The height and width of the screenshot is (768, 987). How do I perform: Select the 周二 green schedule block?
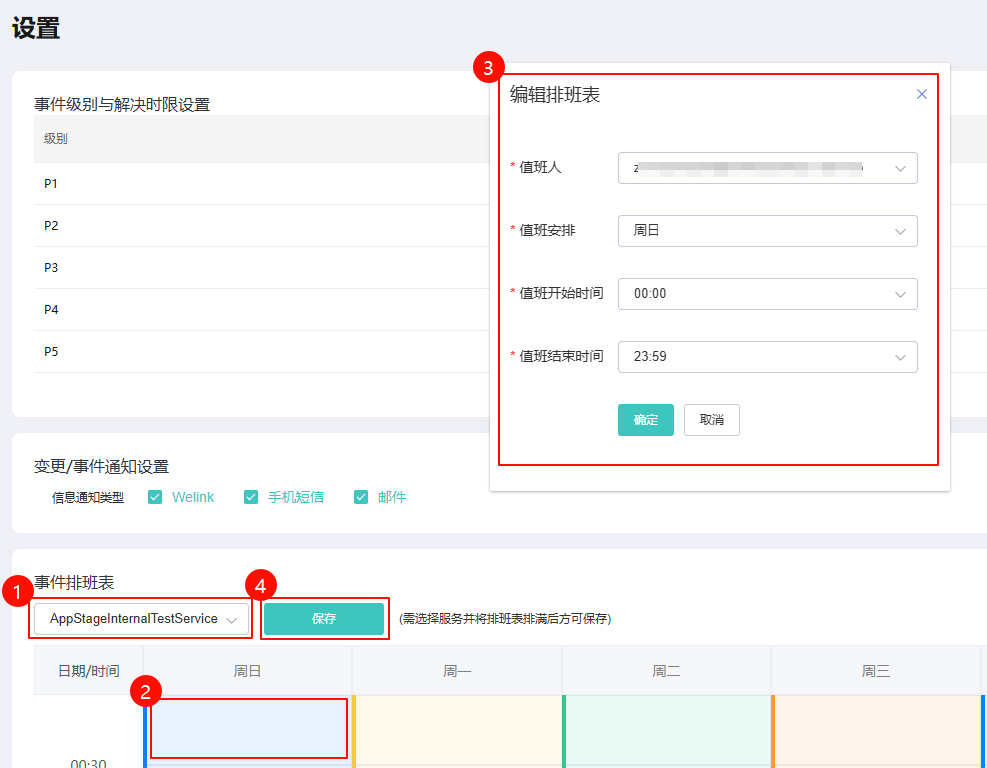tap(666, 729)
